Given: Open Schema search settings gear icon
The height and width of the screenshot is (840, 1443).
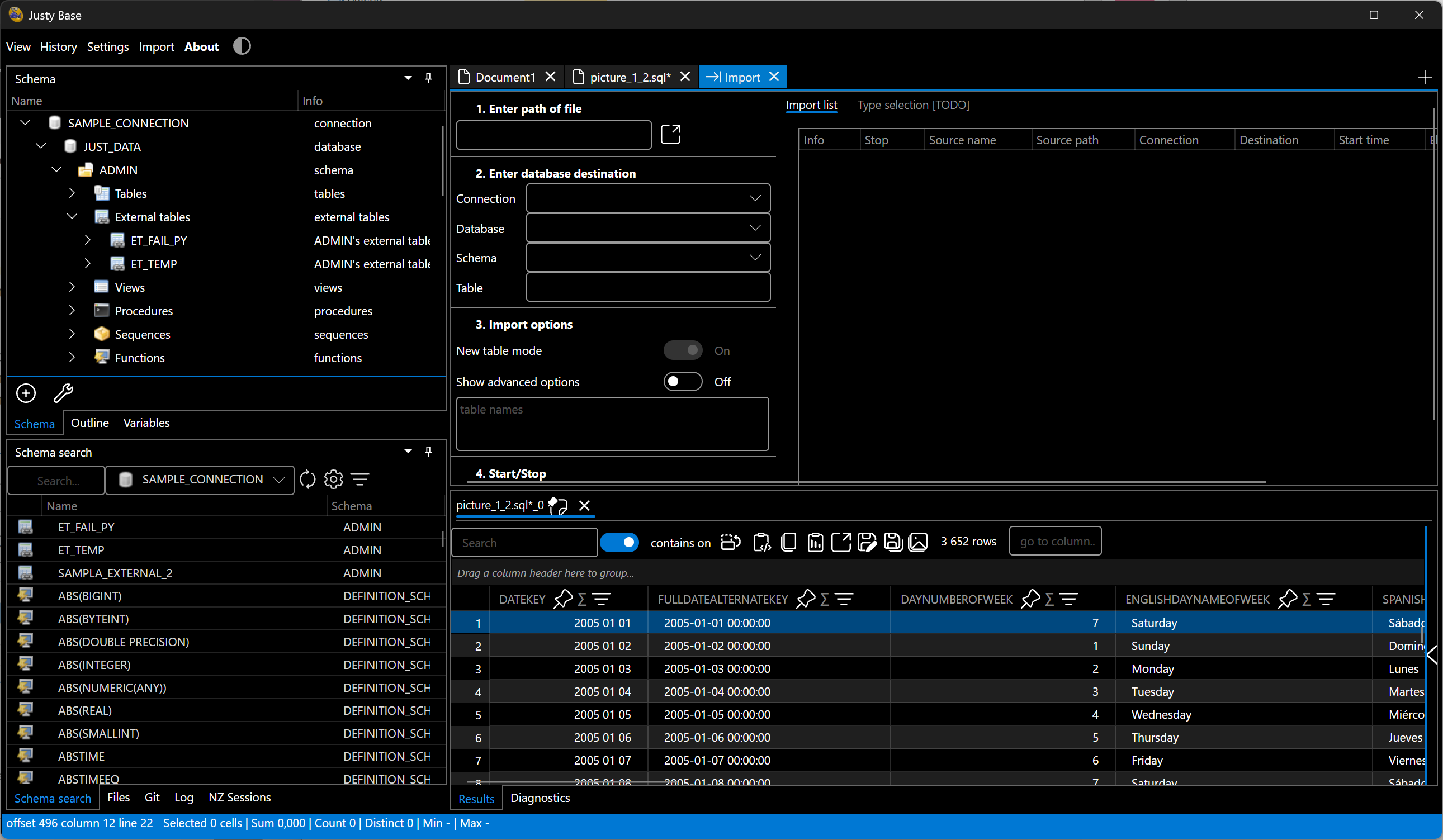Looking at the screenshot, I should coord(334,480).
